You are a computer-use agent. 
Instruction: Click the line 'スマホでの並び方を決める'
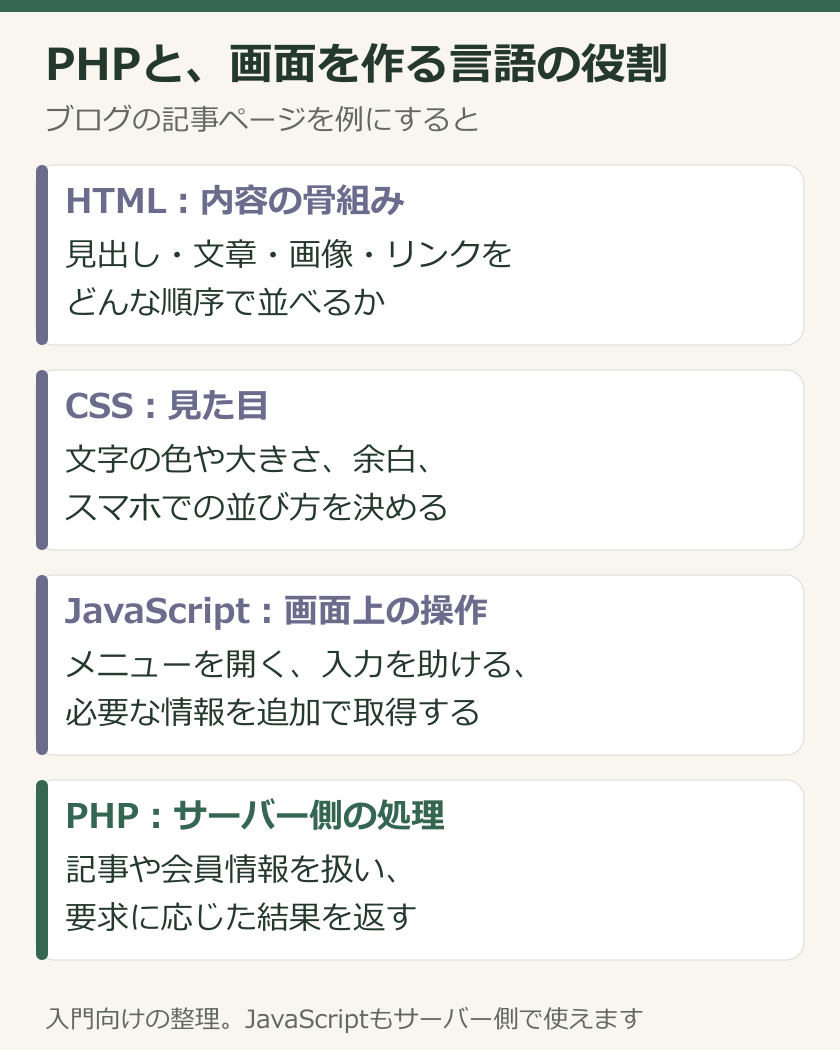click(x=257, y=507)
